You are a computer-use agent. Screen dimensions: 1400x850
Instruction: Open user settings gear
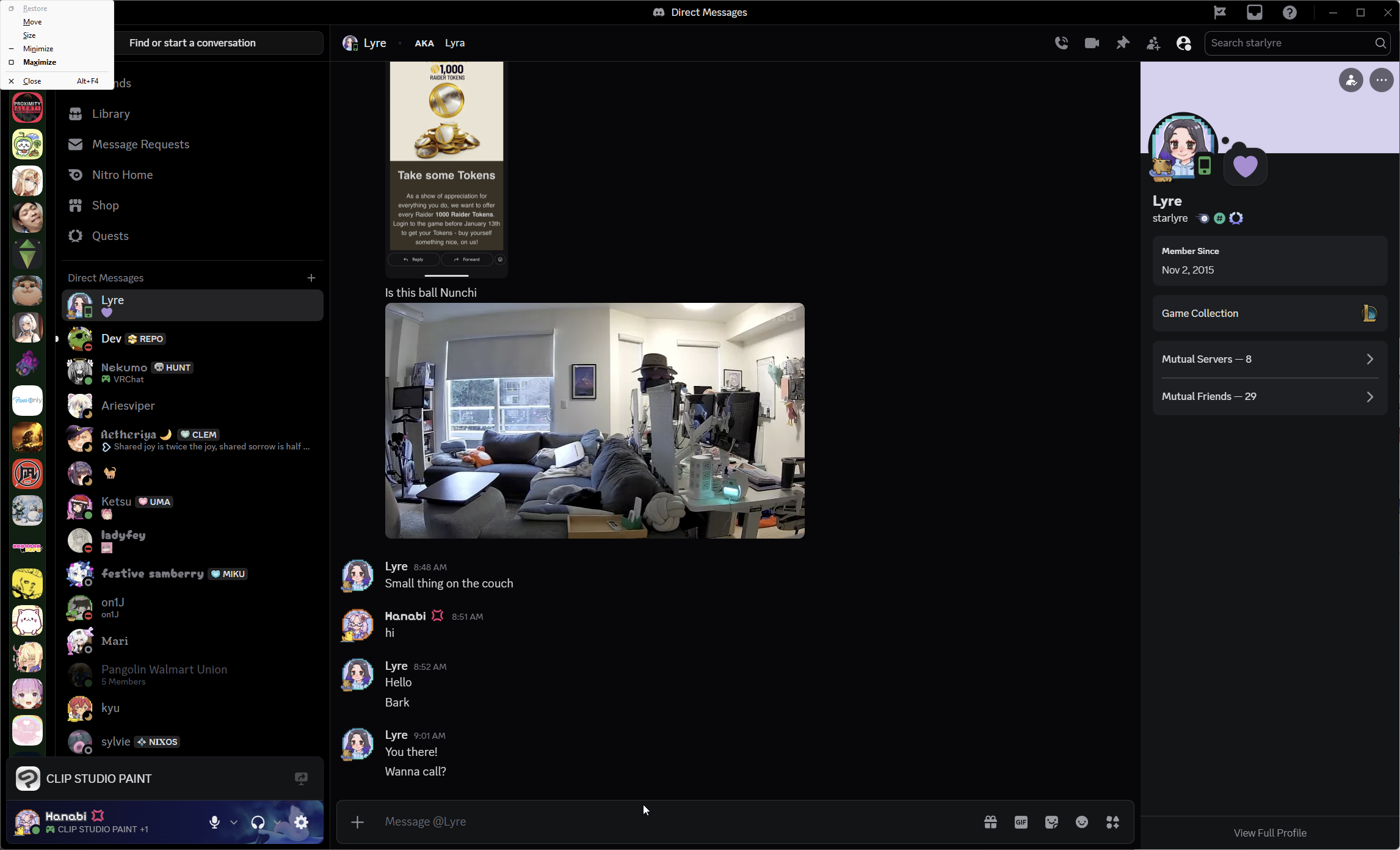click(301, 822)
